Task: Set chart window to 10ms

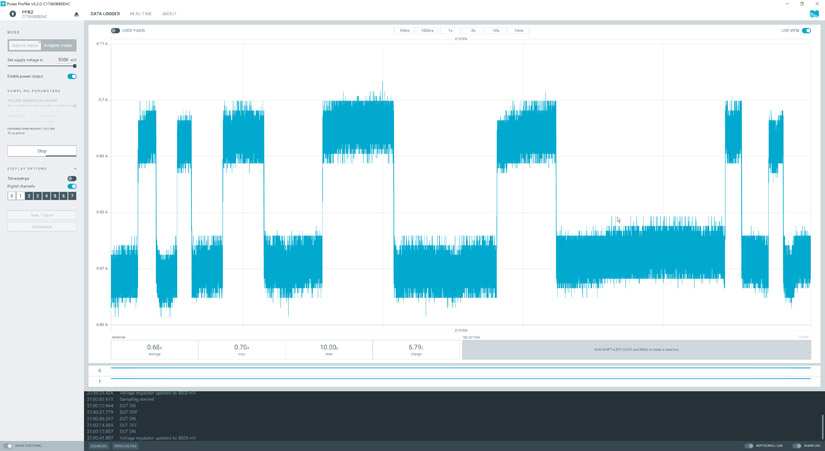Action: tap(405, 31)
